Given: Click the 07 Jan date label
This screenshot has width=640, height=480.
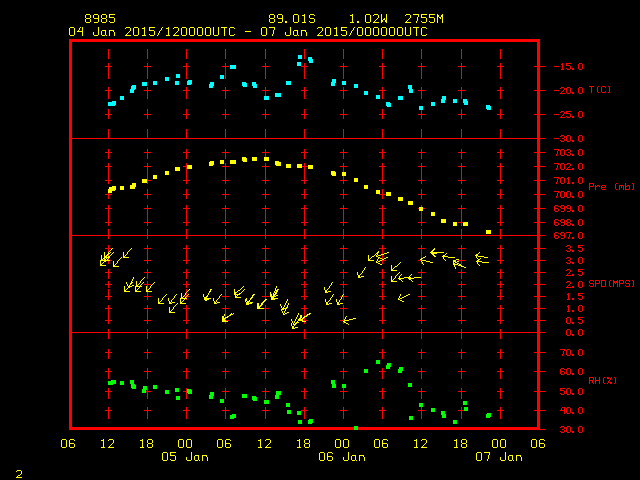Looking at the screenshot, I should pos(499,457).
